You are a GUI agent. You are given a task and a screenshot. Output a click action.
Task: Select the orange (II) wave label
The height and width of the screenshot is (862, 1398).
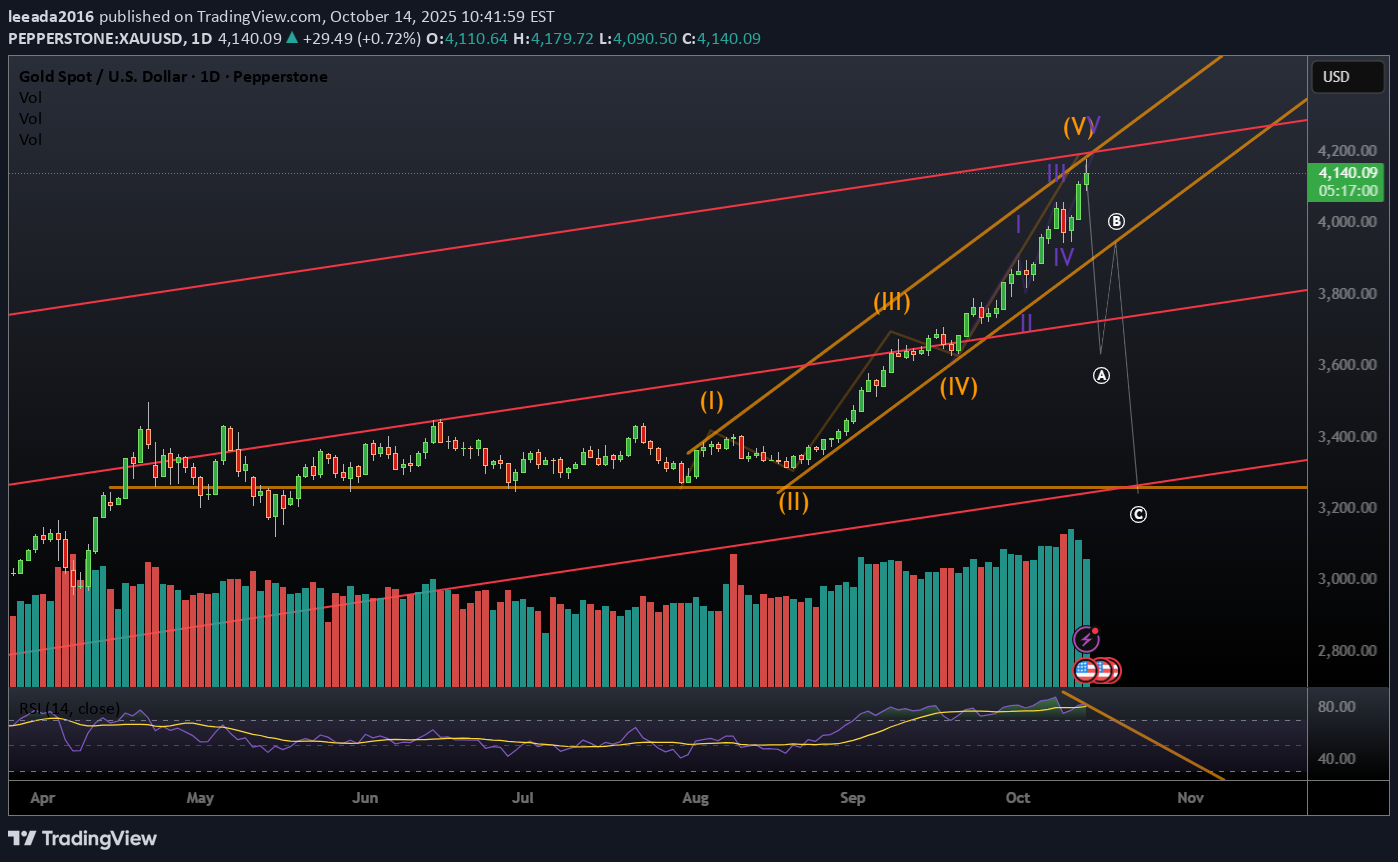(793, 502)
